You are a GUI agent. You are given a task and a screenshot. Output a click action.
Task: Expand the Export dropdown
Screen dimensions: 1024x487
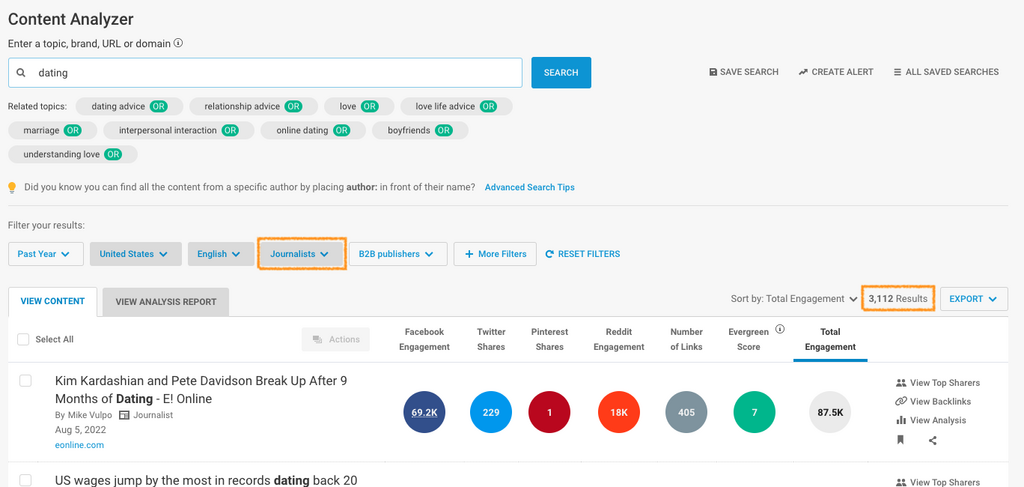(973, 299)
